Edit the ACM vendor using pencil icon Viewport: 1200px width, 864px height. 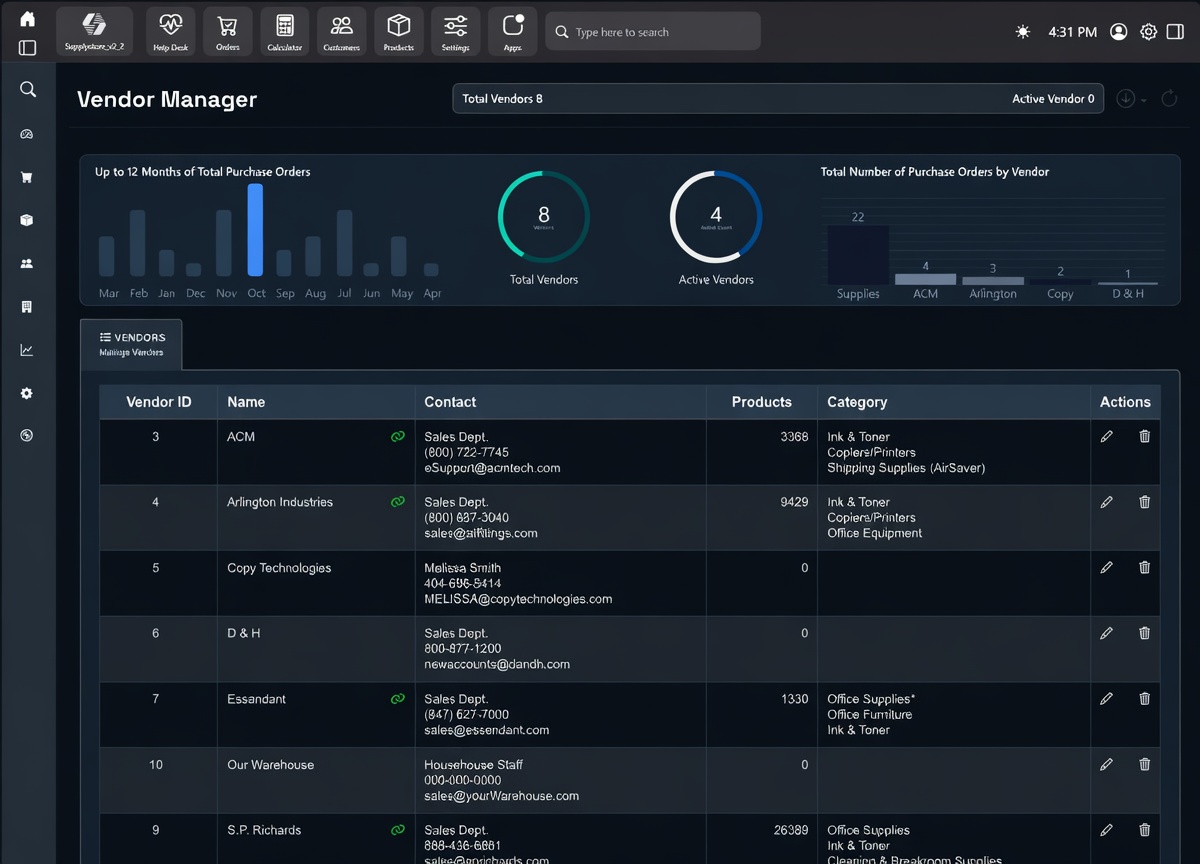click(1106, 437)
